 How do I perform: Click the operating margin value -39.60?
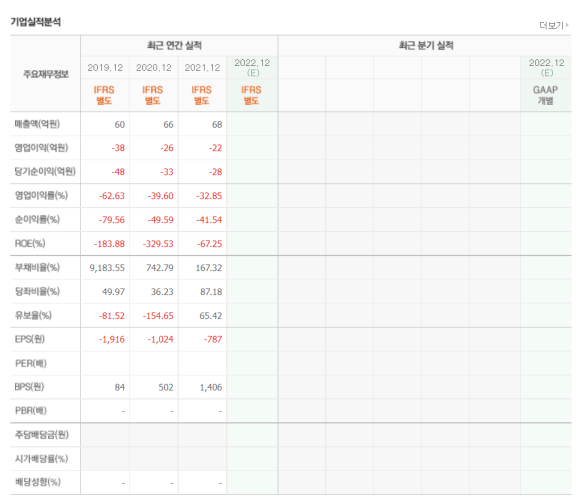point(160,196)
